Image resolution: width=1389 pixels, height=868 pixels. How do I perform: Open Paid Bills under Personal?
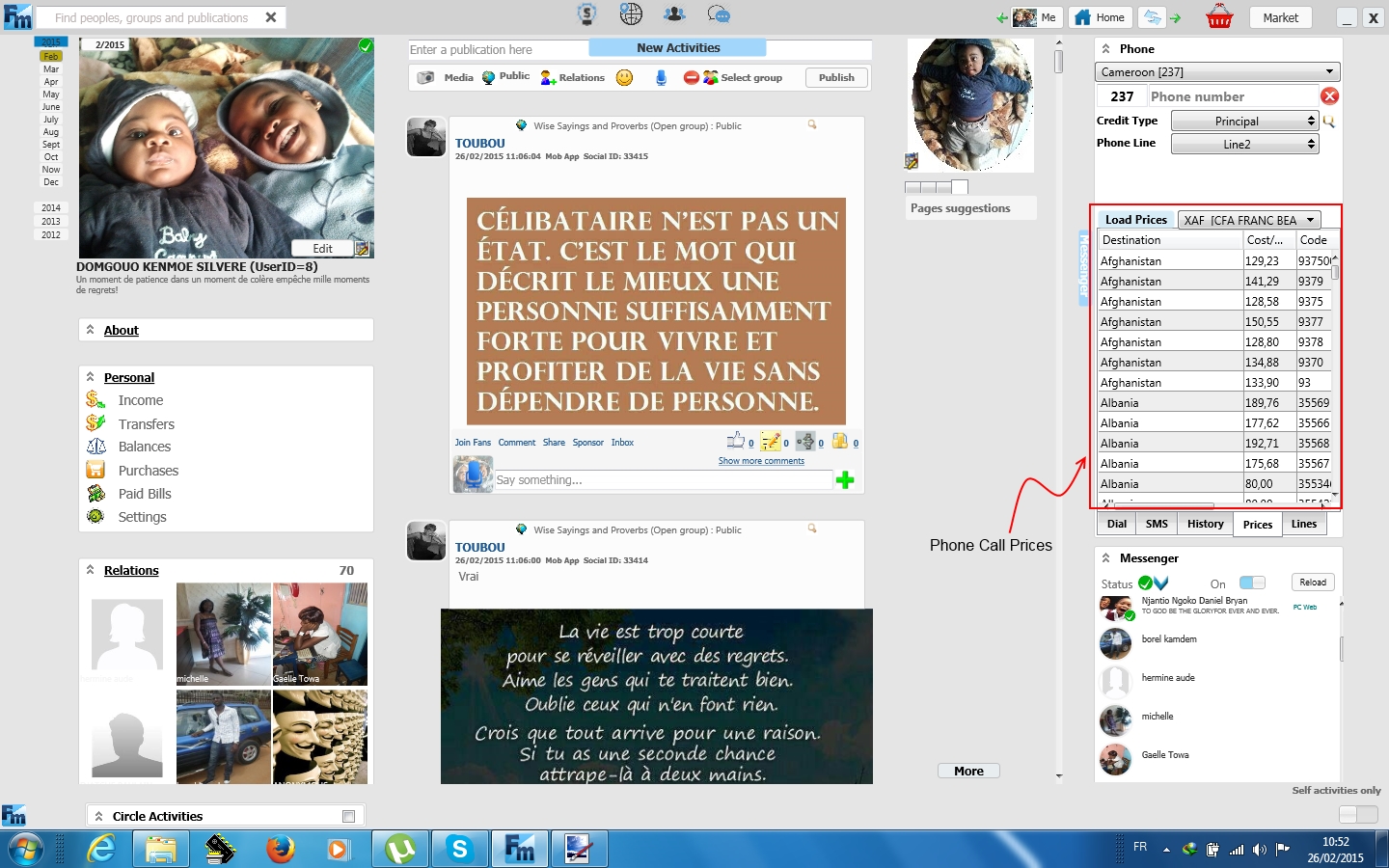pos(145,494)
